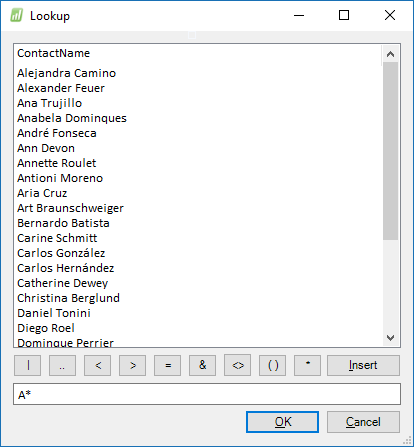
Task: Click the ContactName column header
Action: pos(54,53)
